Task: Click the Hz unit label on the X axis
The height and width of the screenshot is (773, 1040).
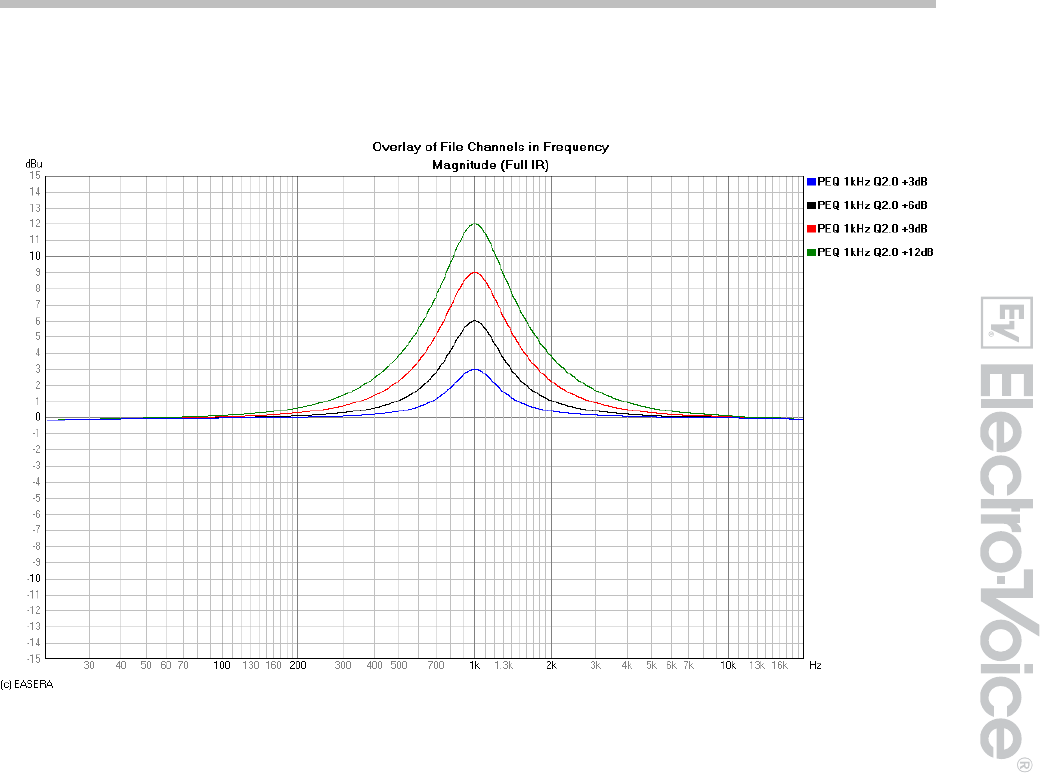Action: point(815,665)
